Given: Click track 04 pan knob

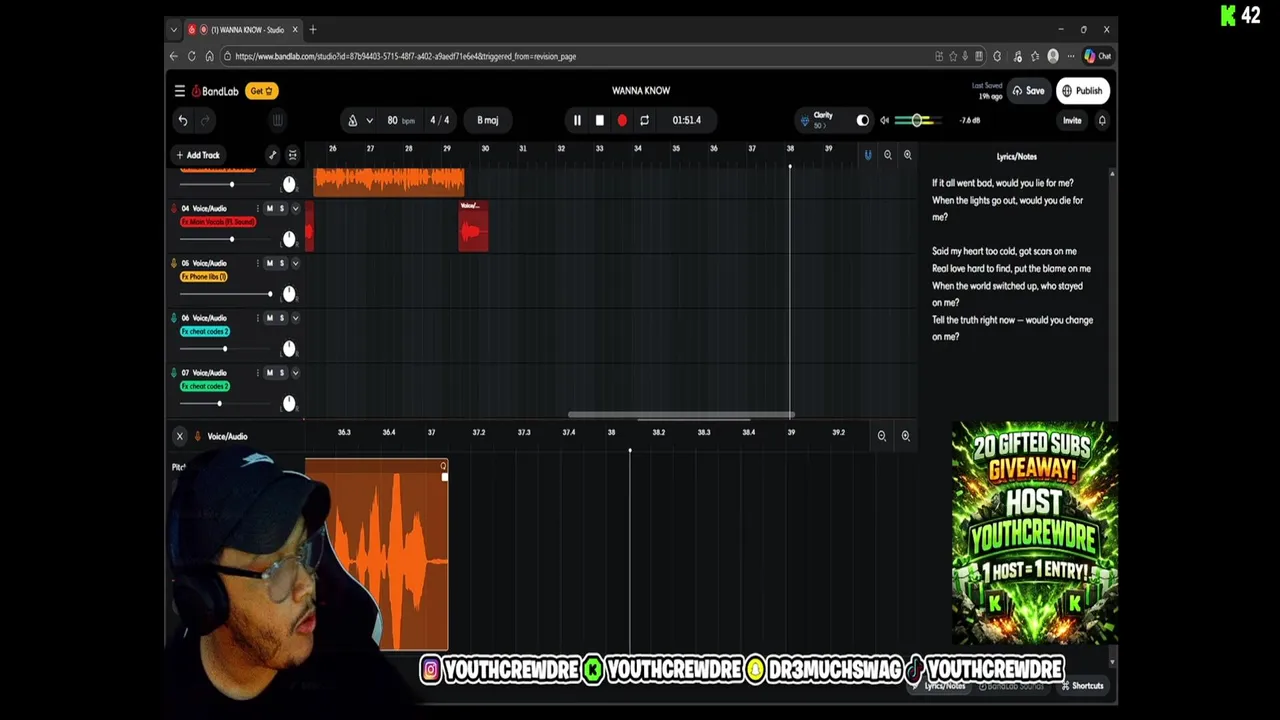Looking at the screenshot, I should tap(289, 239).
